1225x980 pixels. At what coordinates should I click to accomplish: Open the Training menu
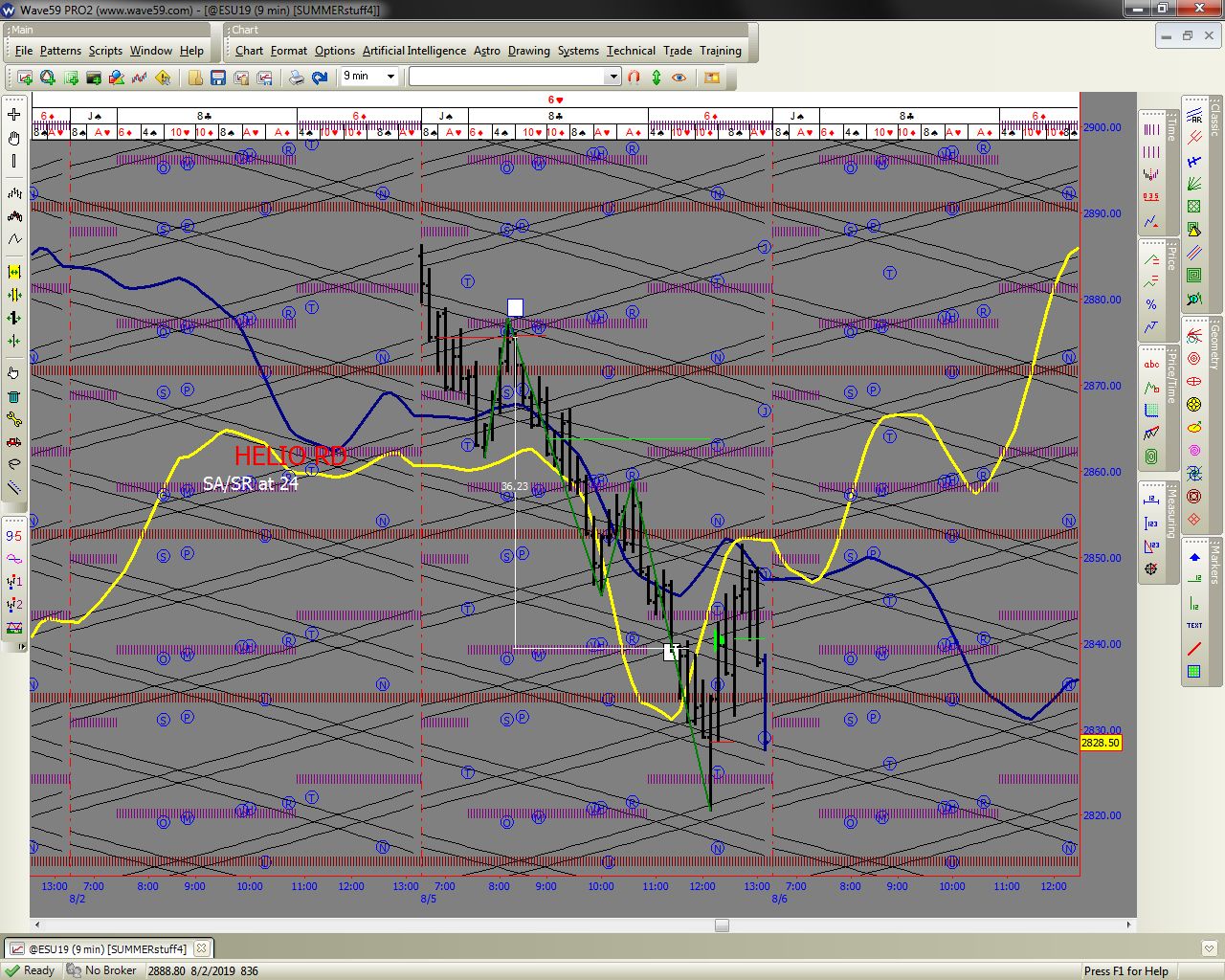(721, 51)
